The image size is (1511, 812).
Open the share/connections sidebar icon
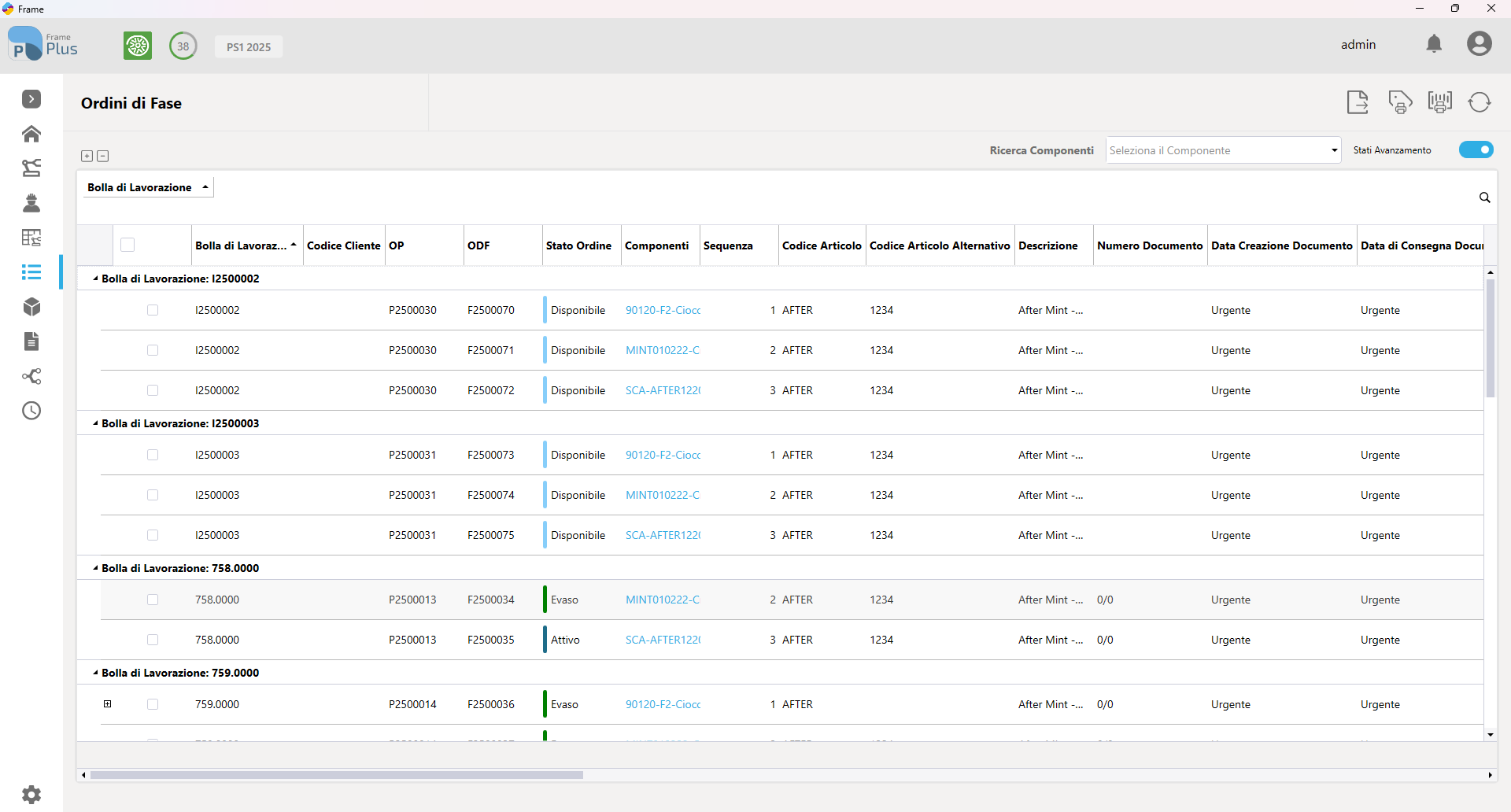click(31, 376)
